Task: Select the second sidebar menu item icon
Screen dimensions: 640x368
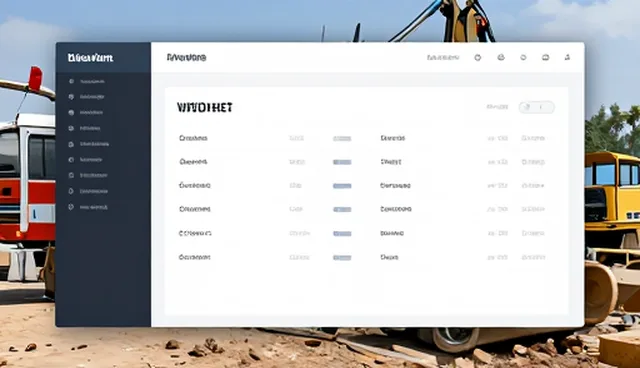Action: click(71, 97)
